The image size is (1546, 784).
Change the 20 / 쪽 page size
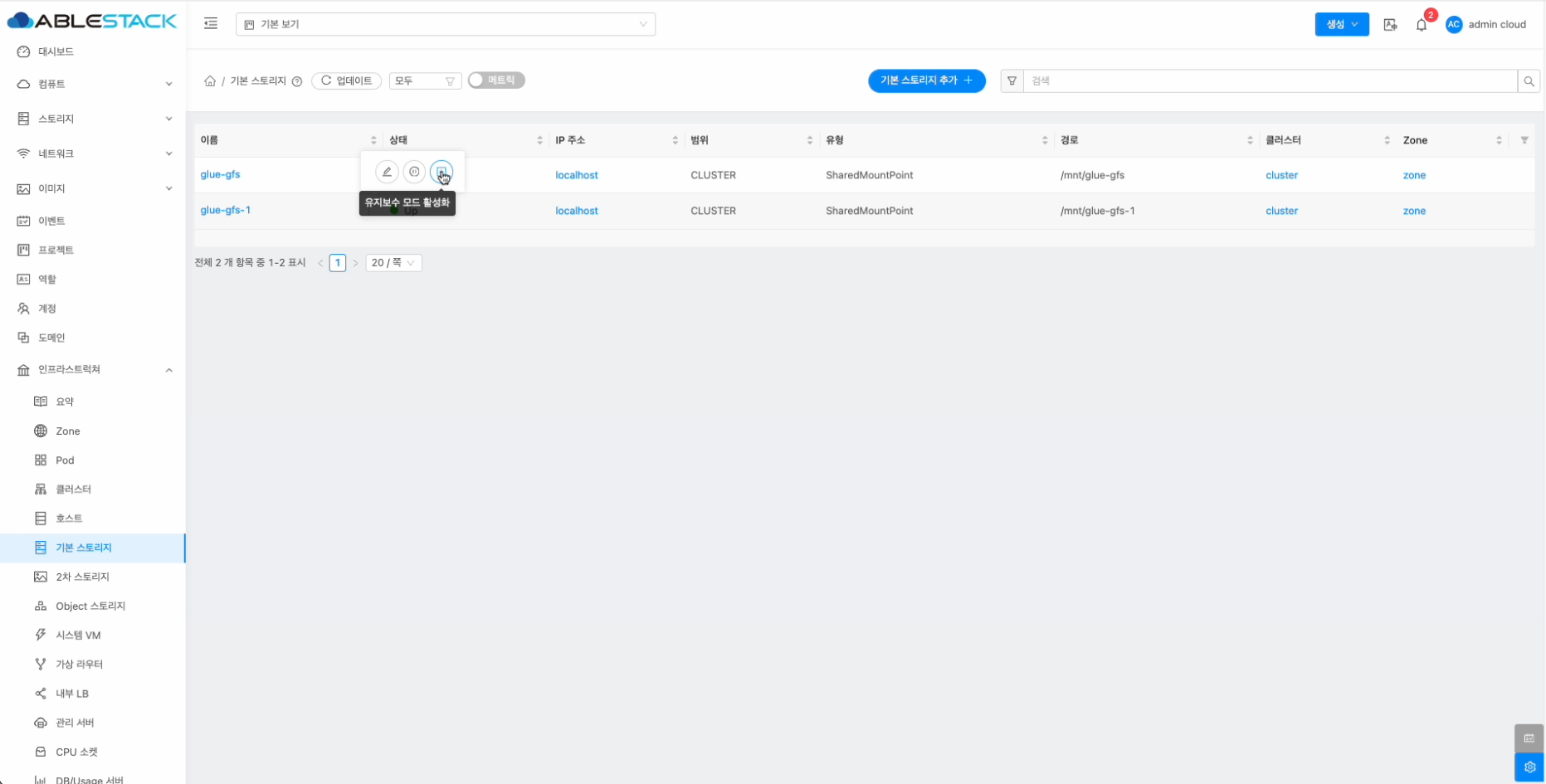click(393, 263)
